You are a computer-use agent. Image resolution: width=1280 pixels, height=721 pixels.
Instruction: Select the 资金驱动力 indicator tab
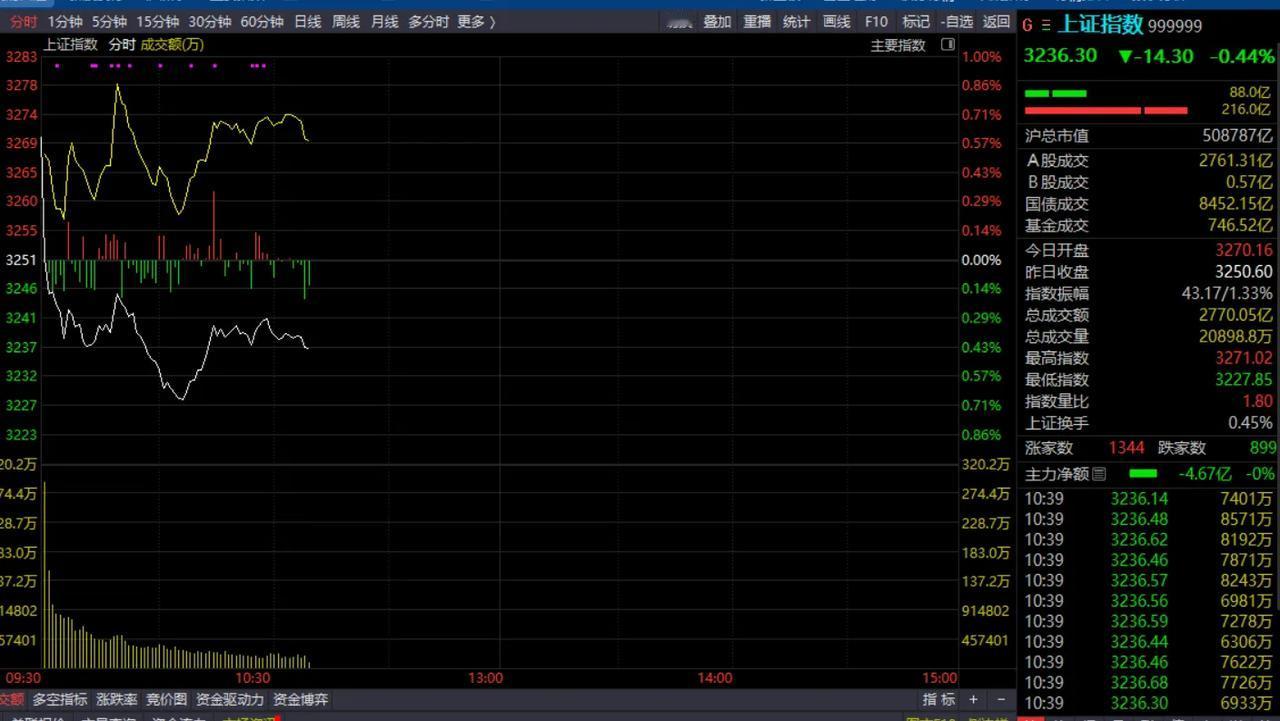pyautogui.click(x=230, y=700)
